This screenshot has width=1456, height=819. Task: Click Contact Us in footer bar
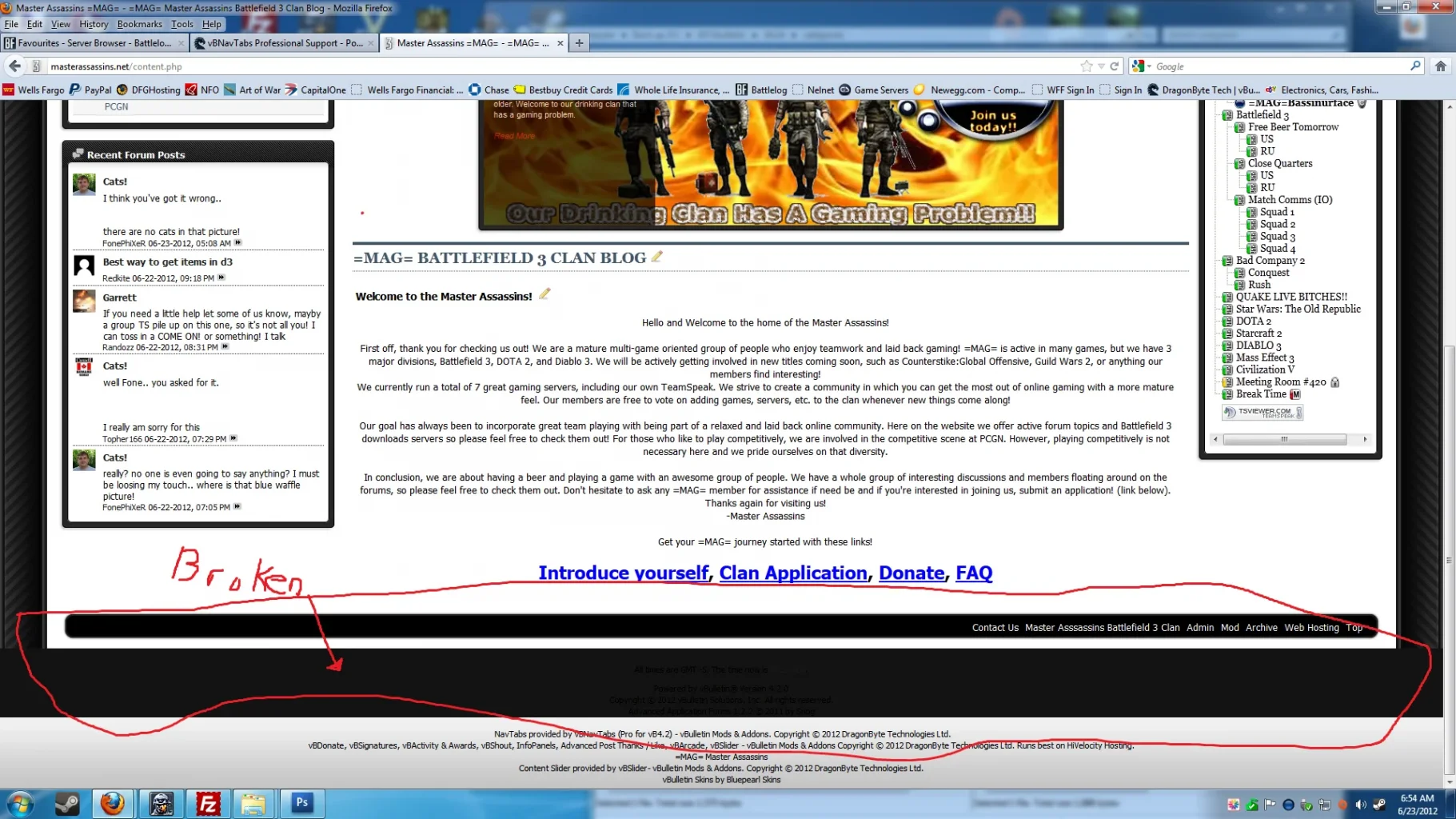pyautogui.click(x=995, y=627)
